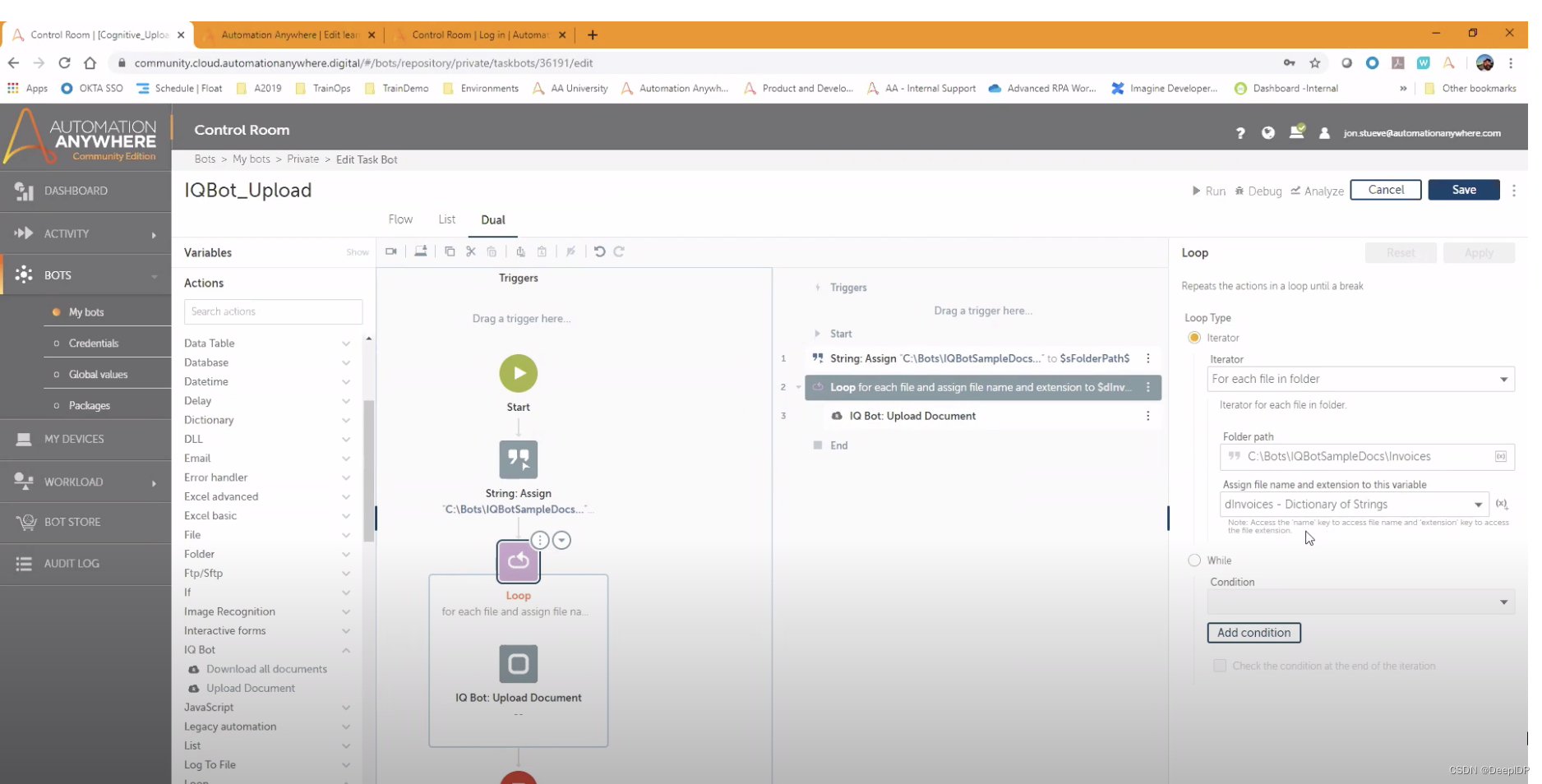Open the bot editor more options menu
This screenshot has width=1542, height=784.
(x=1514, y=190)
